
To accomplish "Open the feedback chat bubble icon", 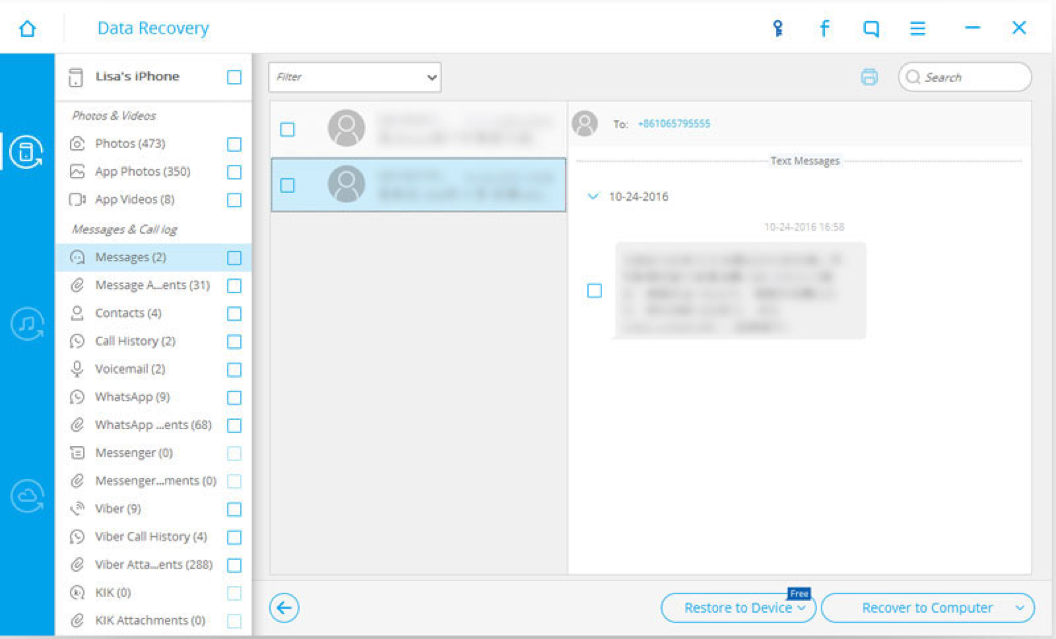I will (x=871, y=28).
